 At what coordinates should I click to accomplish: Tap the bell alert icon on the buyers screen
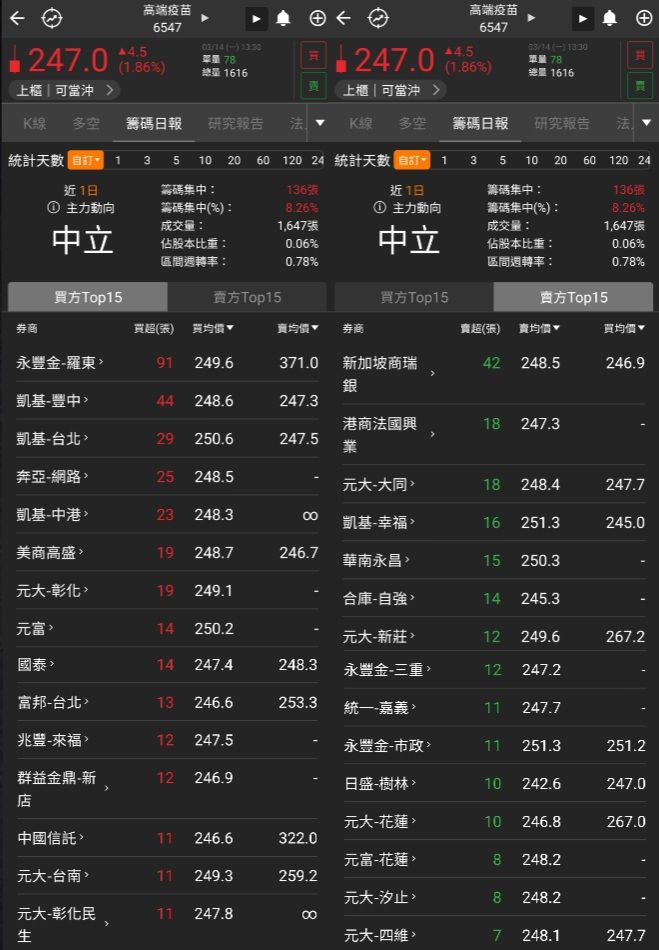(x=283, y=19)
